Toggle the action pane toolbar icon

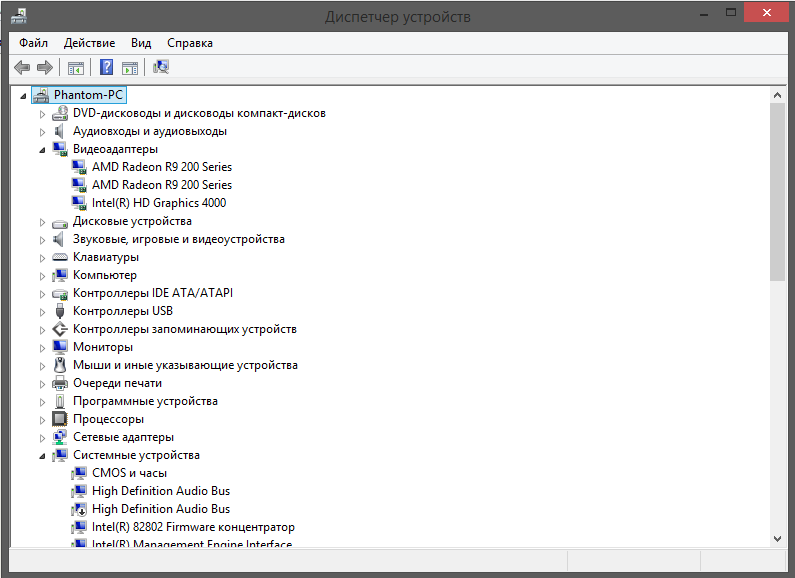point(130,67)
